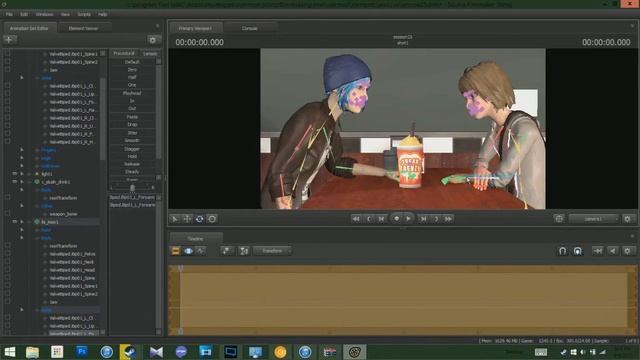Click the camera toggle icon left of camera1
The width and height of the screenshot is (640, 360).
[559, 219]
